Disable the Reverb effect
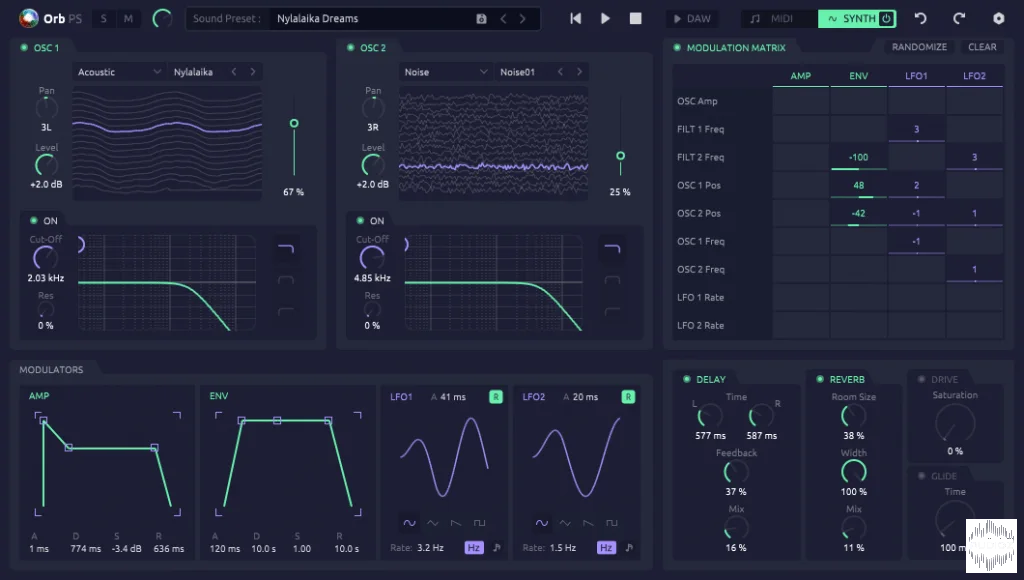The width and height of the screenshot is (1024, 580). tap(820, 379)
